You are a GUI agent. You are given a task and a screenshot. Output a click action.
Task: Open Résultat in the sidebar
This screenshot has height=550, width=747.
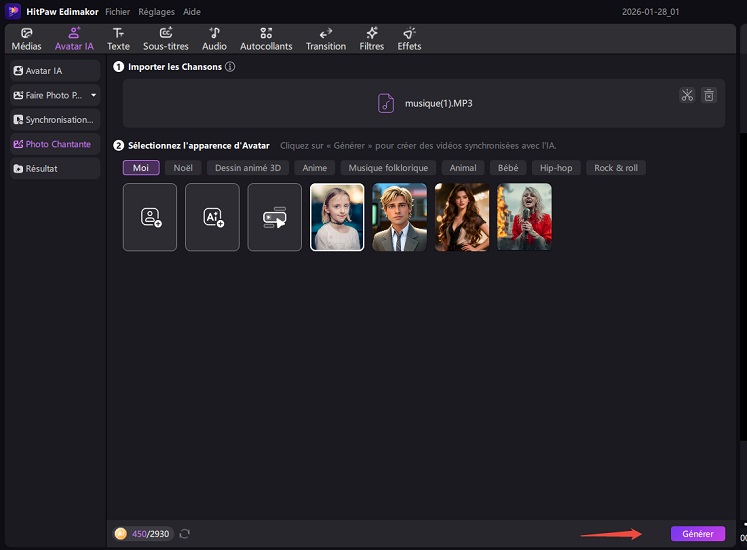[x=55, y=169]
